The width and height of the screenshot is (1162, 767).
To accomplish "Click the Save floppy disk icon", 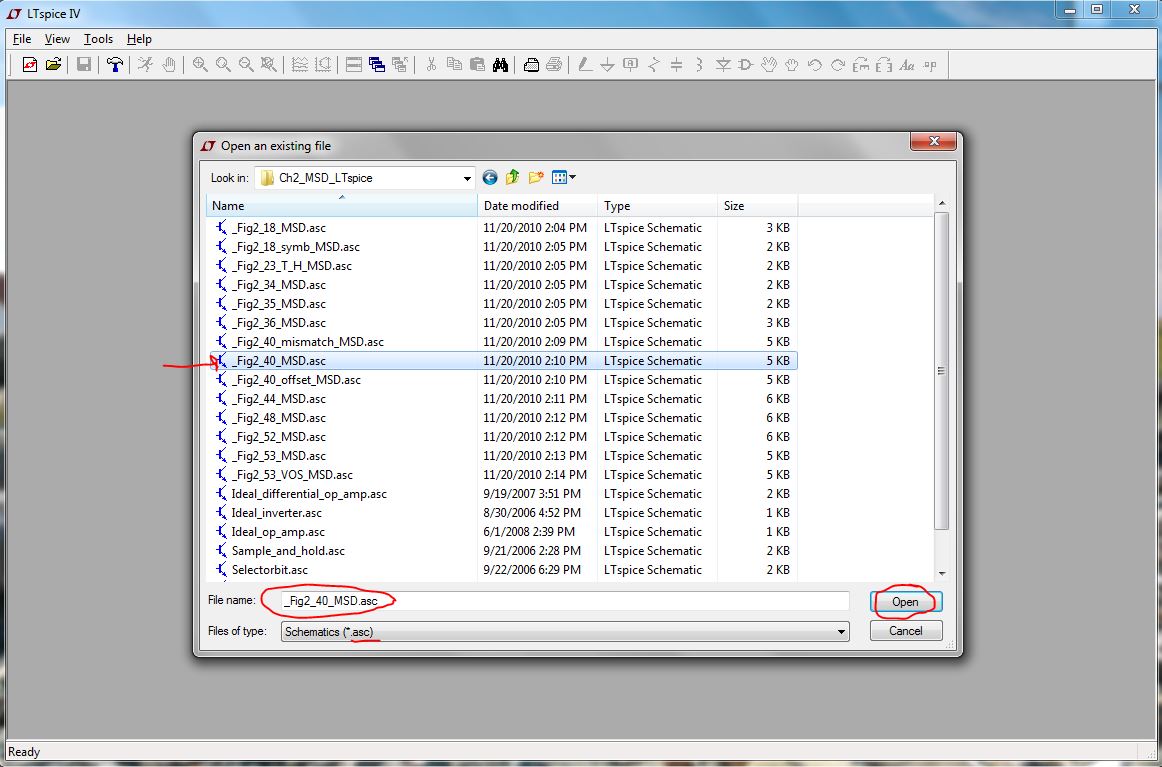I will 84,65.
